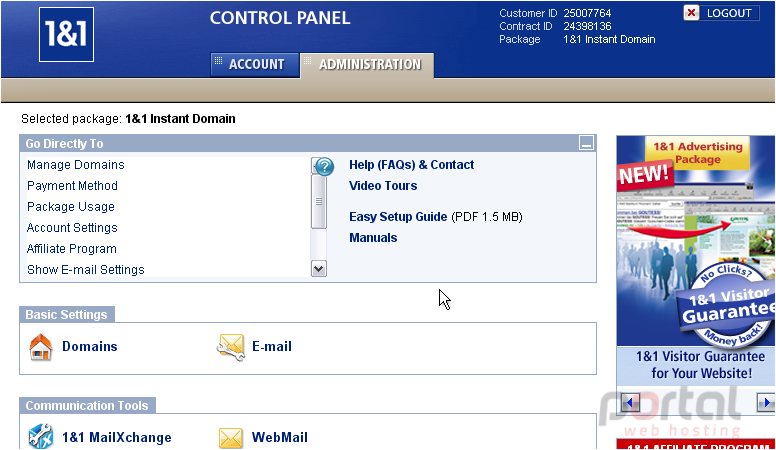Screen dimensions: 776x450
Task: Open Show E-mail Settings link
Action: coord(86,270)
